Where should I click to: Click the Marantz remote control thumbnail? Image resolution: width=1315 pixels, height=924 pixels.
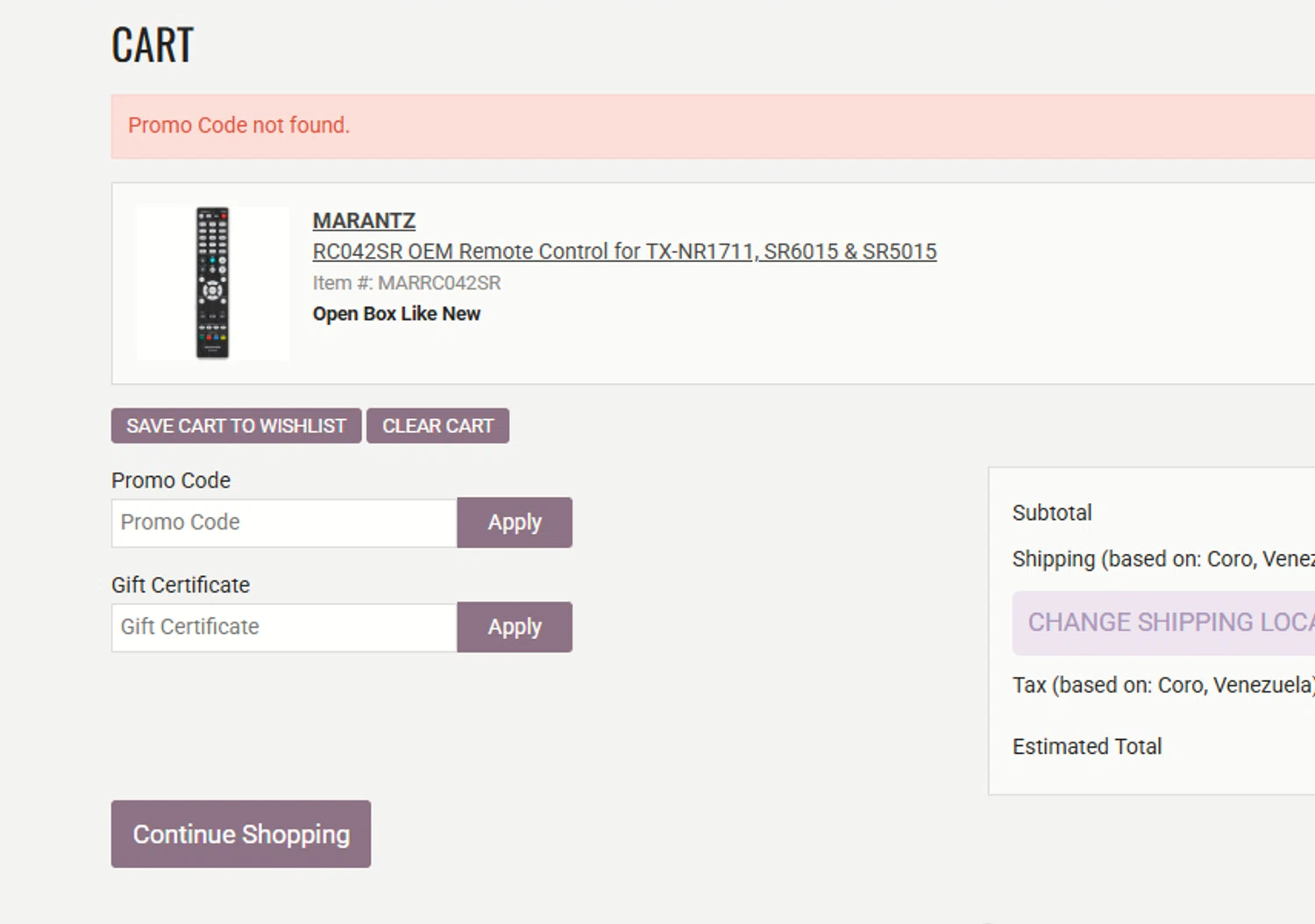point(212,283)
